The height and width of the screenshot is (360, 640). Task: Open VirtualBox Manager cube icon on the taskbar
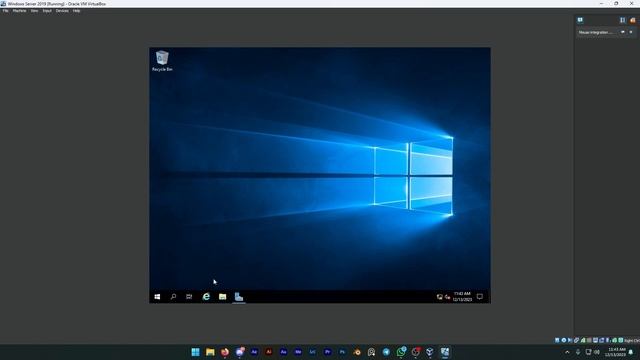pos(430,352)
